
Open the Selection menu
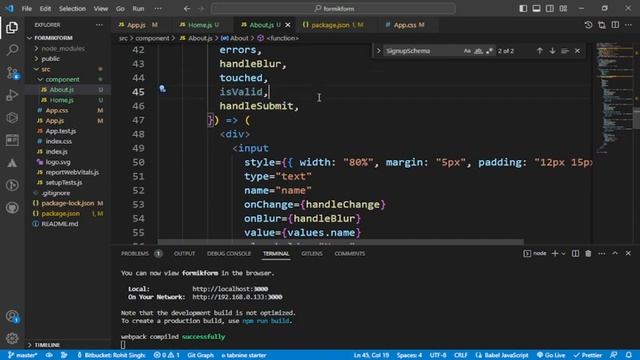click(72, 9)
